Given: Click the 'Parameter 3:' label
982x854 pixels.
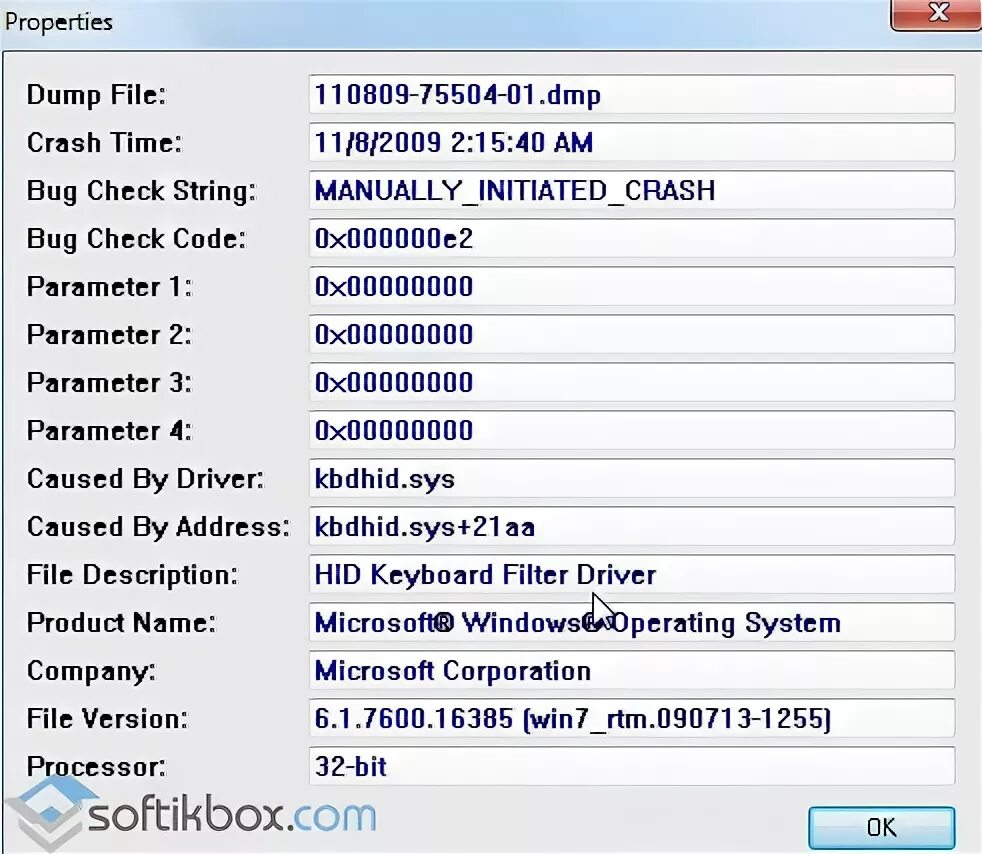Looking at the screenshot, I should pos(110,383).
